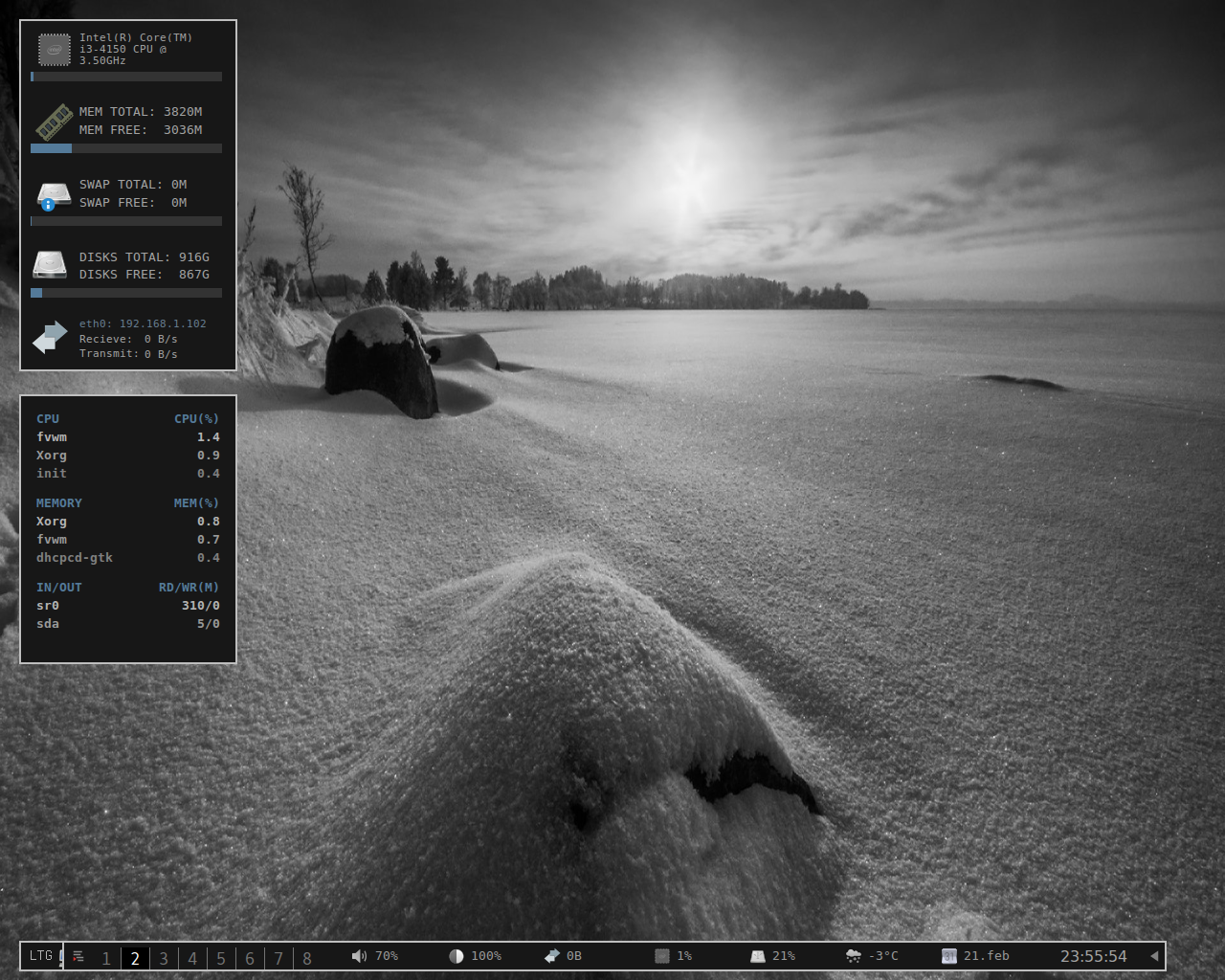The image size is (1225, 980).
Task: Switch to workspace 3
Action: [x=164, y=957]
